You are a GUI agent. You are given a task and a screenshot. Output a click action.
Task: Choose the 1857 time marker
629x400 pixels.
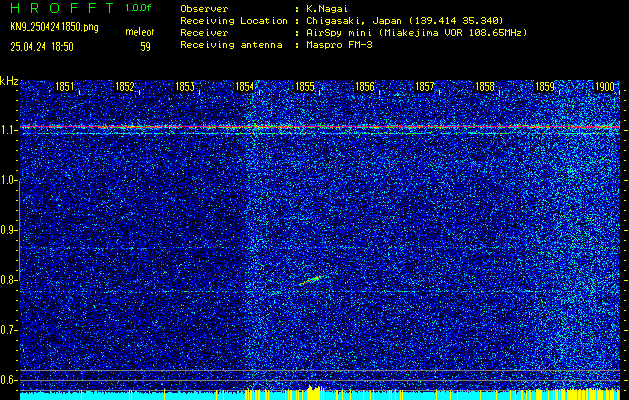[425, 87]
